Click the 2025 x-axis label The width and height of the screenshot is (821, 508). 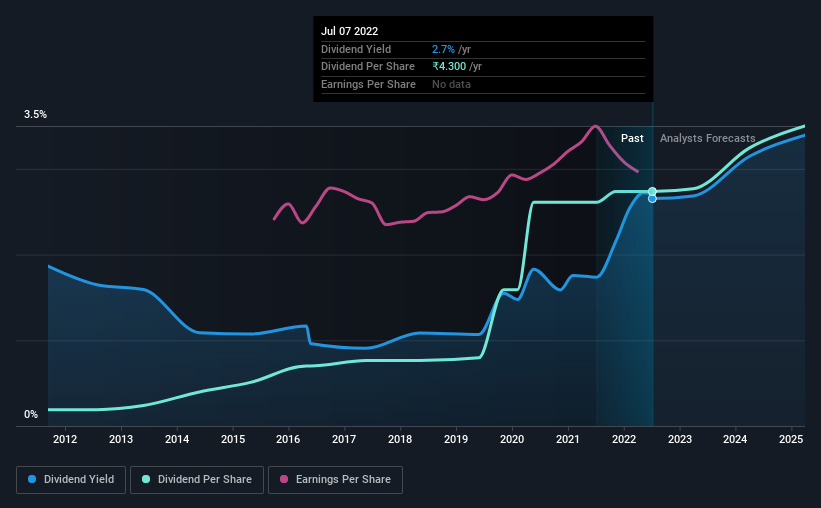click(x=791, y=439)
